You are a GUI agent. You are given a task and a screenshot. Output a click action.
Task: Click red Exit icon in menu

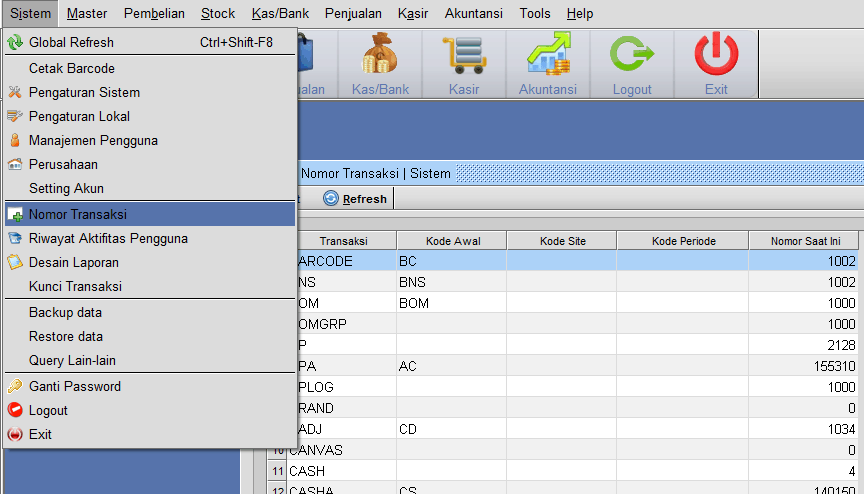[x=15, y=435]
